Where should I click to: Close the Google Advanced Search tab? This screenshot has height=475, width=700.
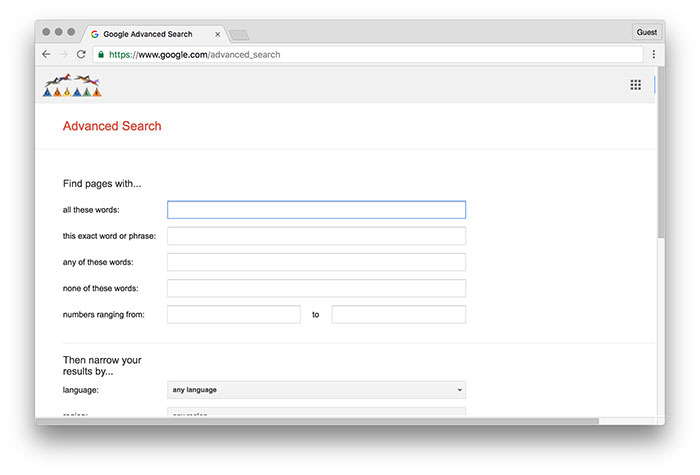tap(218, 34)
